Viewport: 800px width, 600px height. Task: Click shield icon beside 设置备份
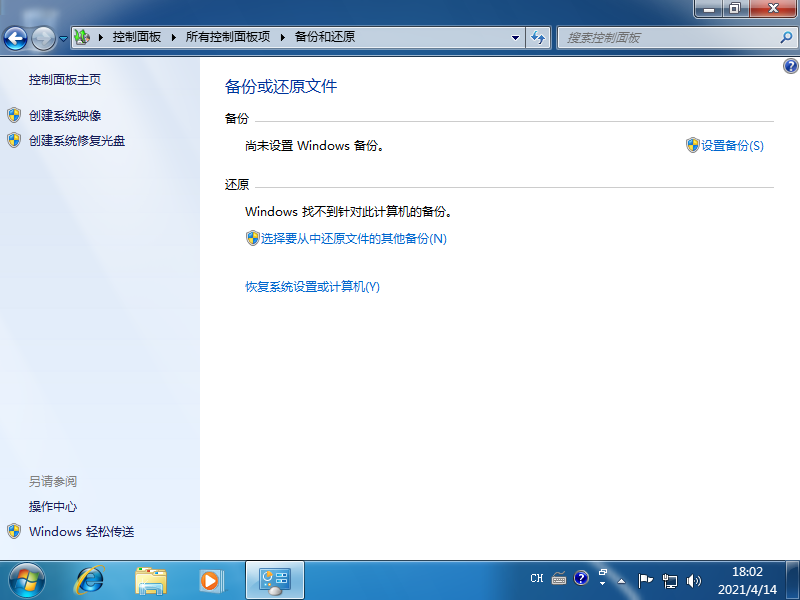coord(692,145)
